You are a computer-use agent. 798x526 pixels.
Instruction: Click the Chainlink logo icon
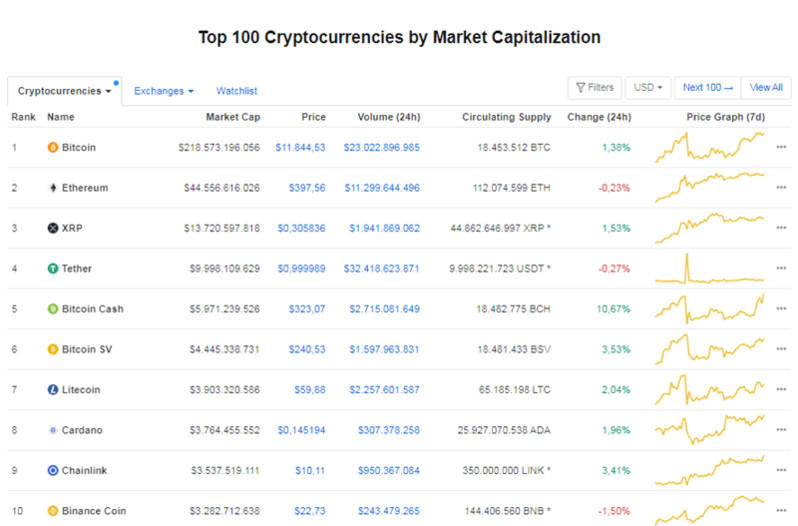point(53,470)
